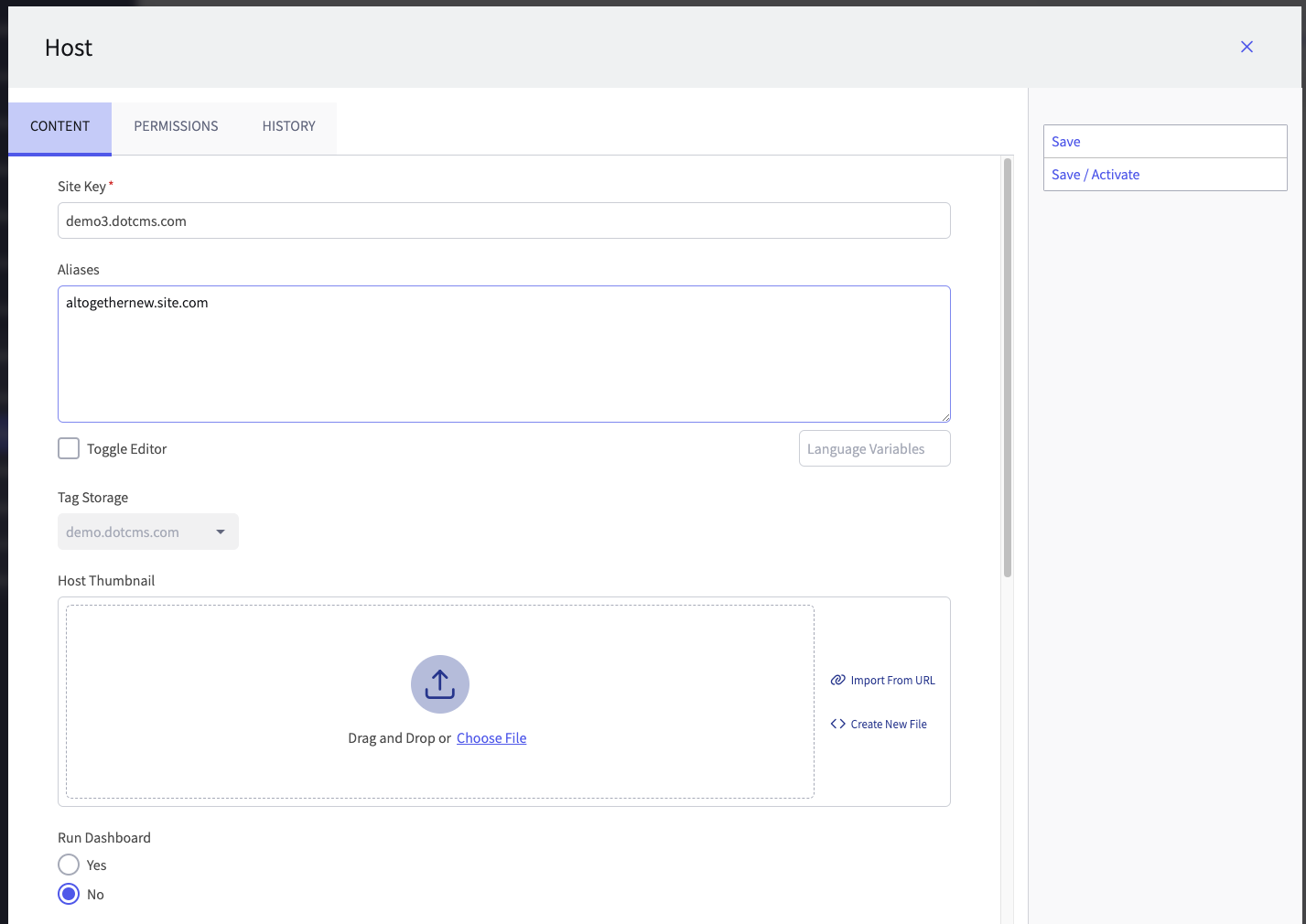
Task: Click the Choose File link
Action: coord(491,738)
